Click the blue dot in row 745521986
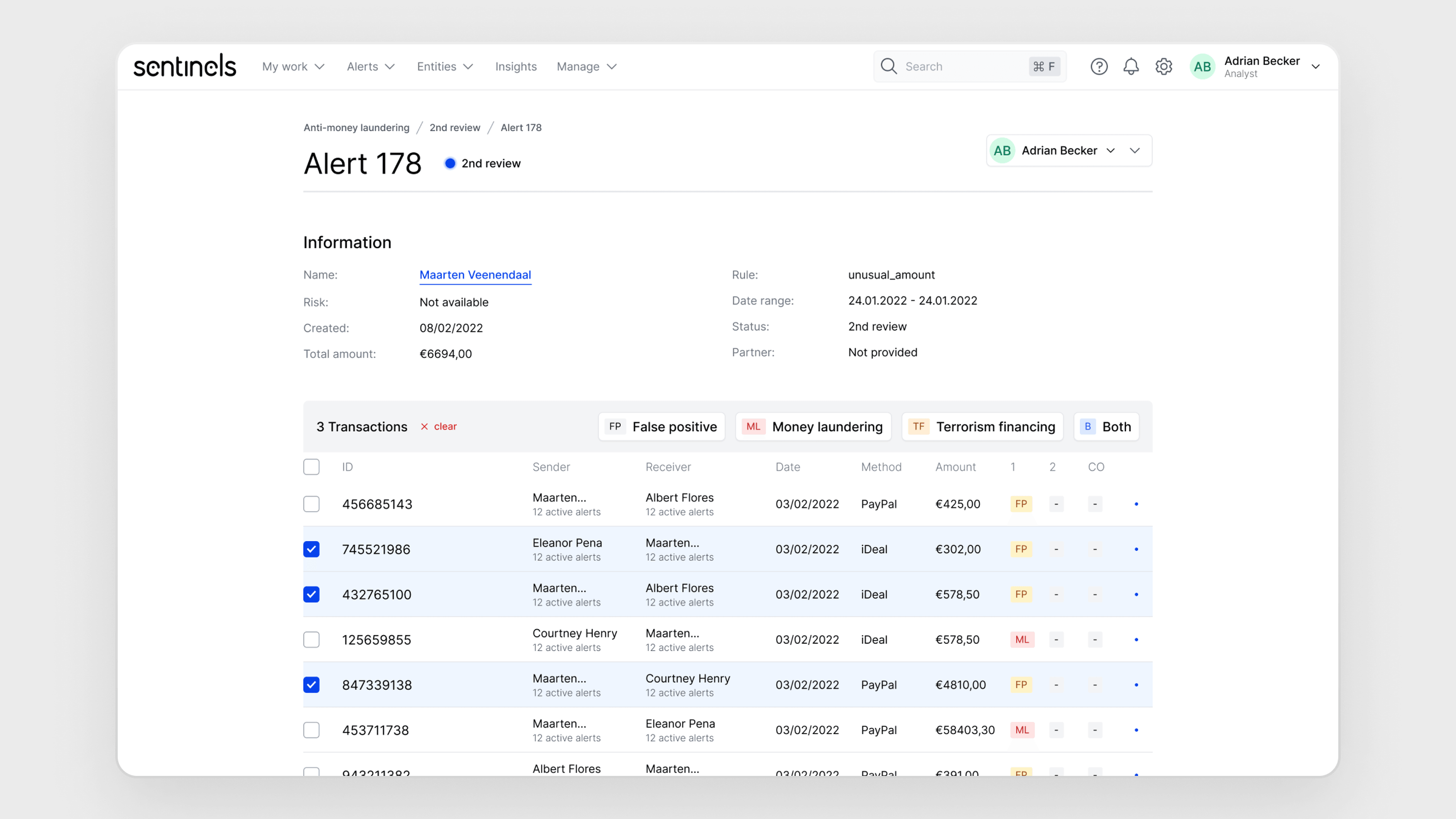Screen dimensions: 1456x819 (x=1136, y=549)
